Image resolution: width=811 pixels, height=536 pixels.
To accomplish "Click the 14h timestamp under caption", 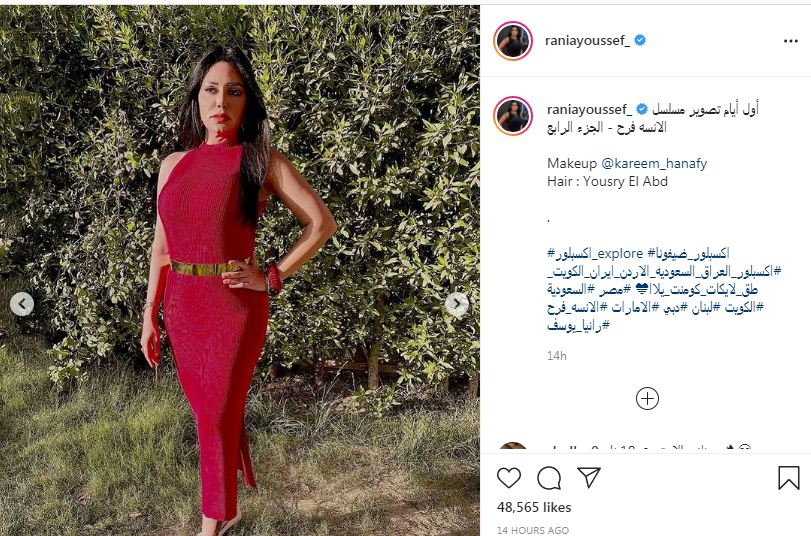I will (557, 356).
